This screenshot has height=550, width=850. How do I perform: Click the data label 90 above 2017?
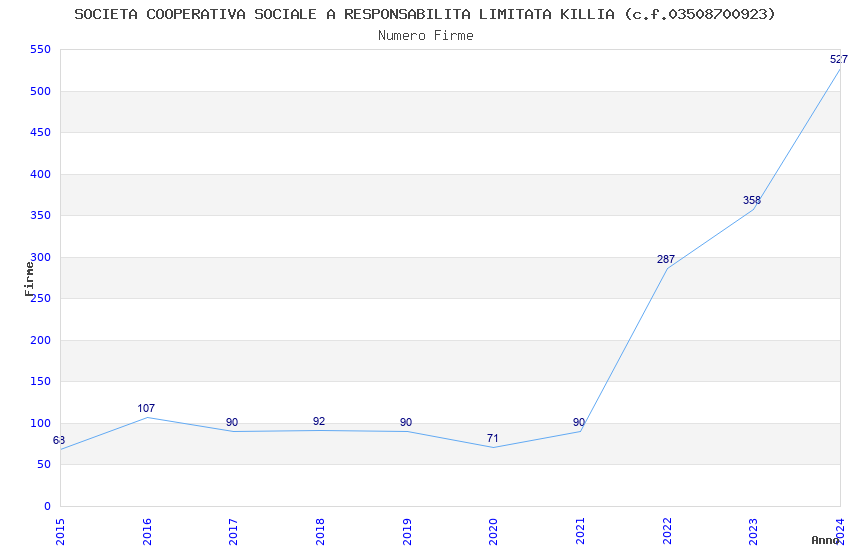[x=232, y=423]
